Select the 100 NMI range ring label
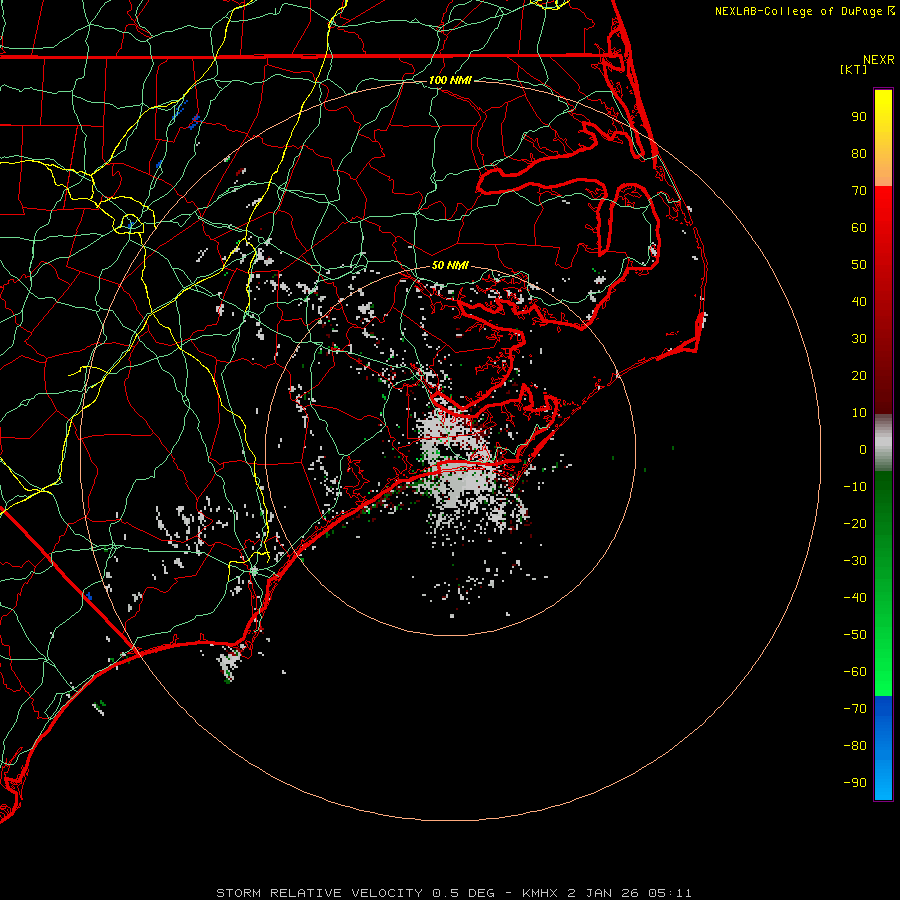Viewport: 900px width, 900px height. 450,80
